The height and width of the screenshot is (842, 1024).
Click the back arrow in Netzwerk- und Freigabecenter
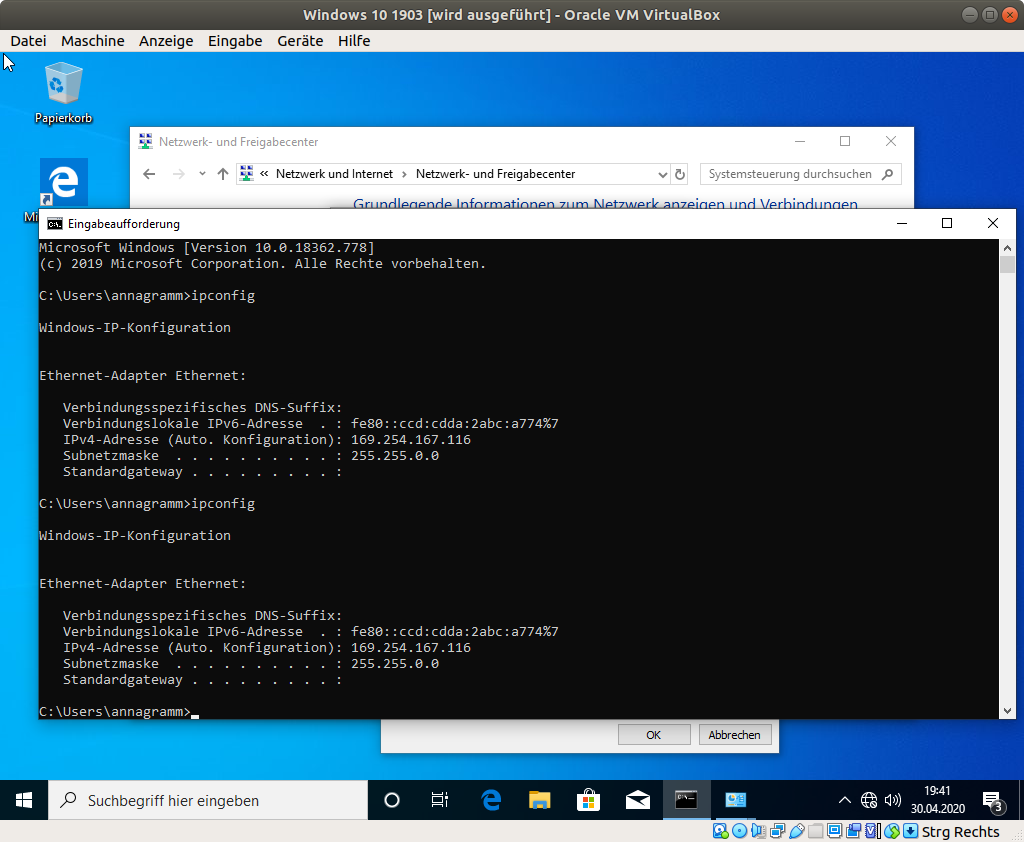click(x=149, y=174)
